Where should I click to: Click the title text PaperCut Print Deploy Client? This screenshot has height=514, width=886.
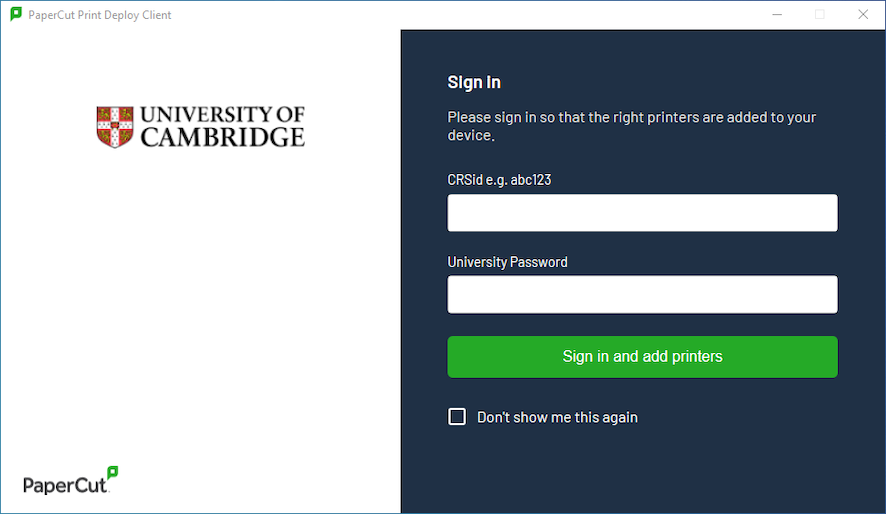[99, 15]
